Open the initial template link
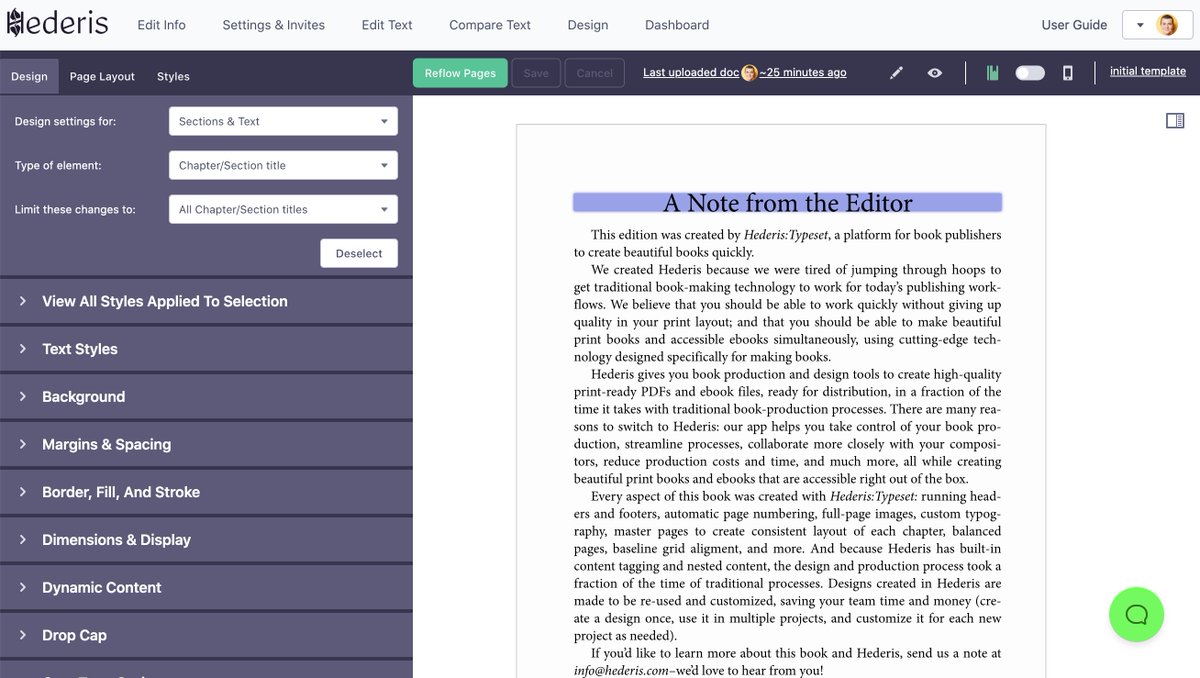The height and width of the screenshot is (678, 1200). pyautogui.click(x=1148, y=71)
